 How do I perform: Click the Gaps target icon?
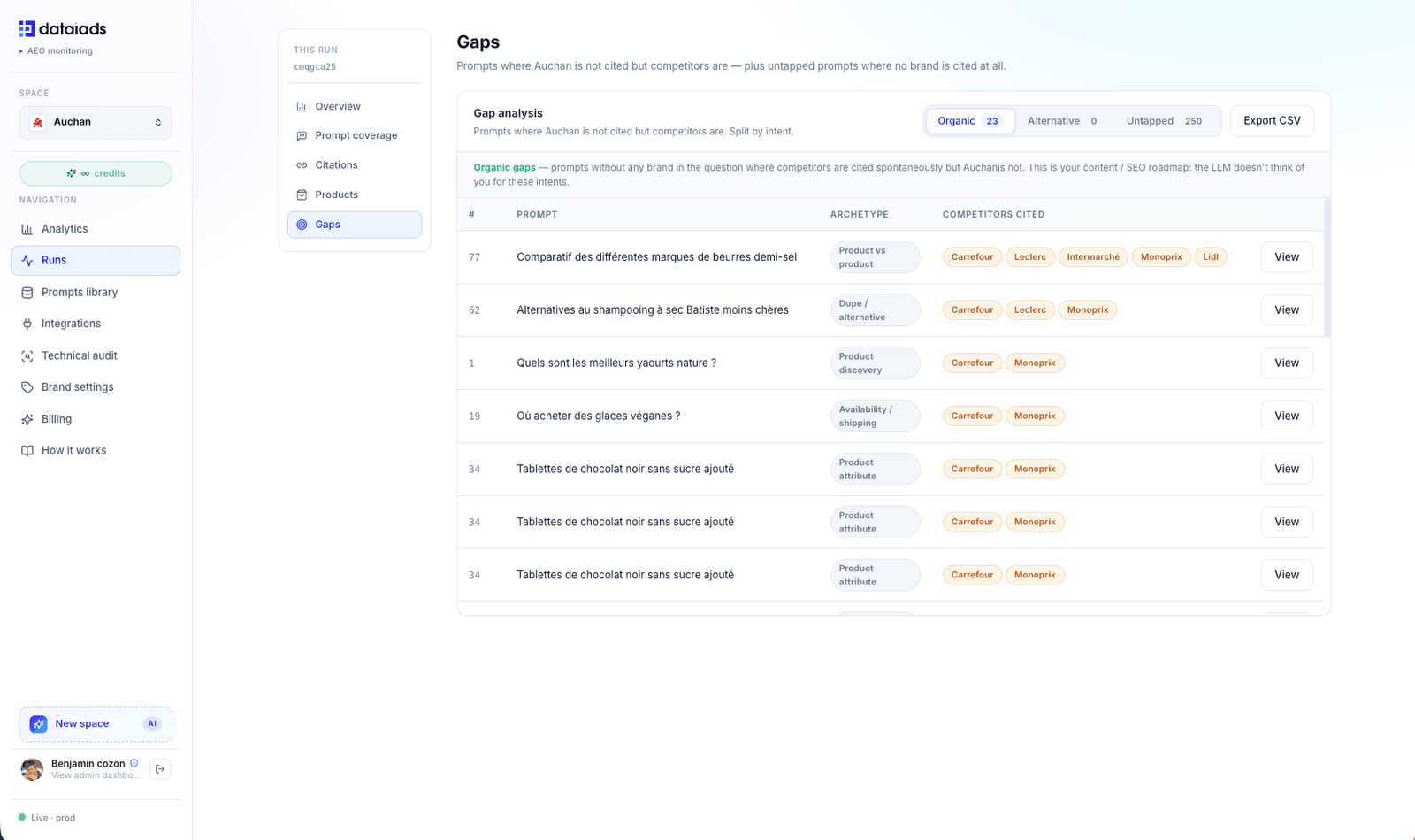[302, 225]
